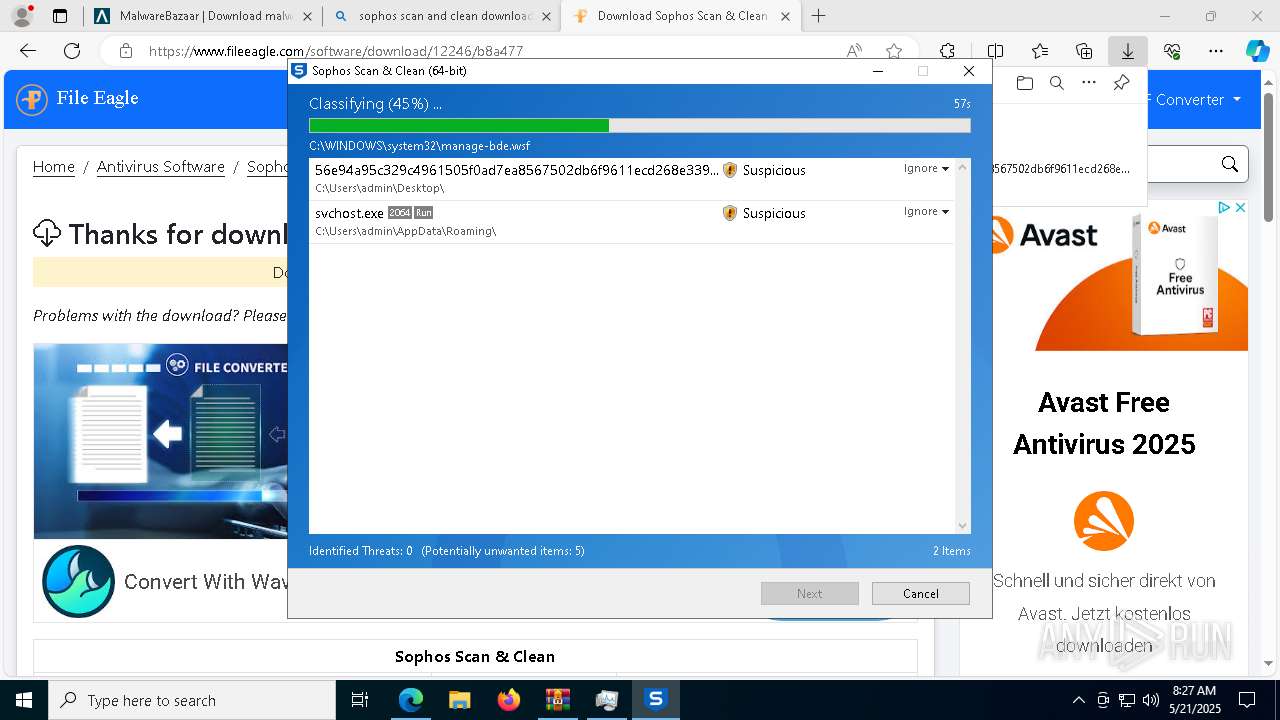Click Suspicious shield icon for 56e94a95c file
The height and width of the screenshot is (720, 1280).
tap(730, 170)
